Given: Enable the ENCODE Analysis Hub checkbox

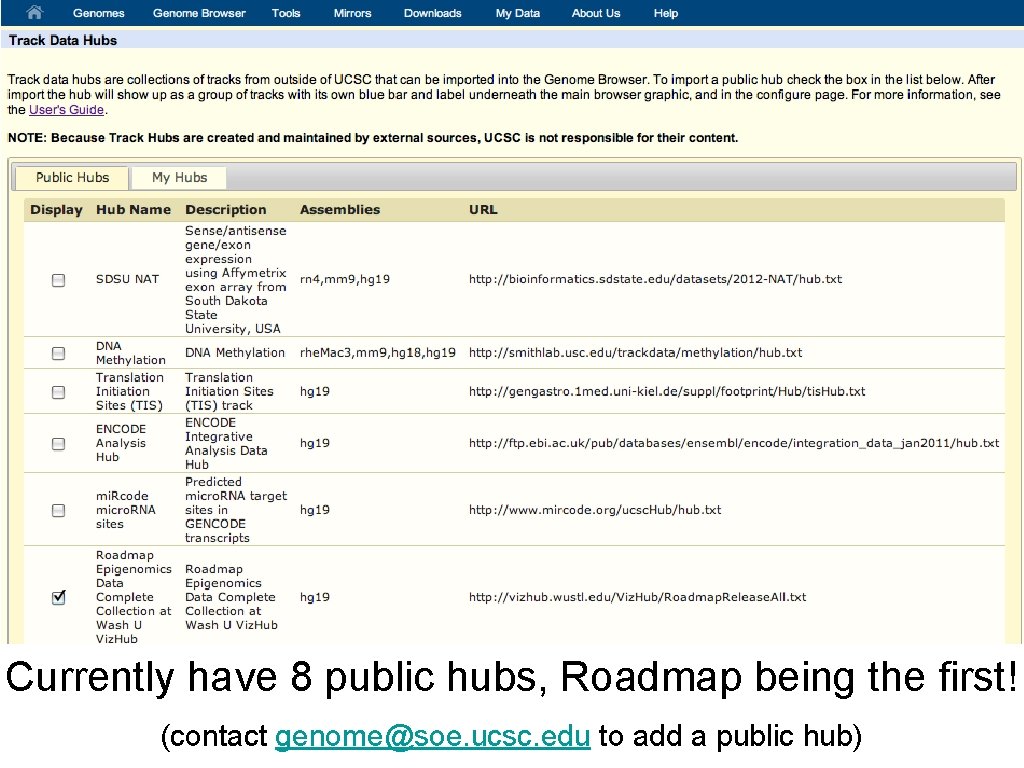Looking at the screenshot, I should click(58, 444).
